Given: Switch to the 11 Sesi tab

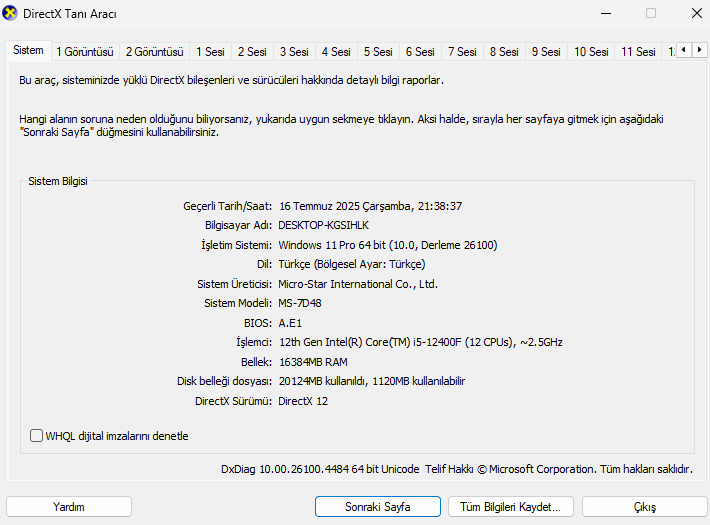Looking at the screenshot, I should tap(638, 52).
